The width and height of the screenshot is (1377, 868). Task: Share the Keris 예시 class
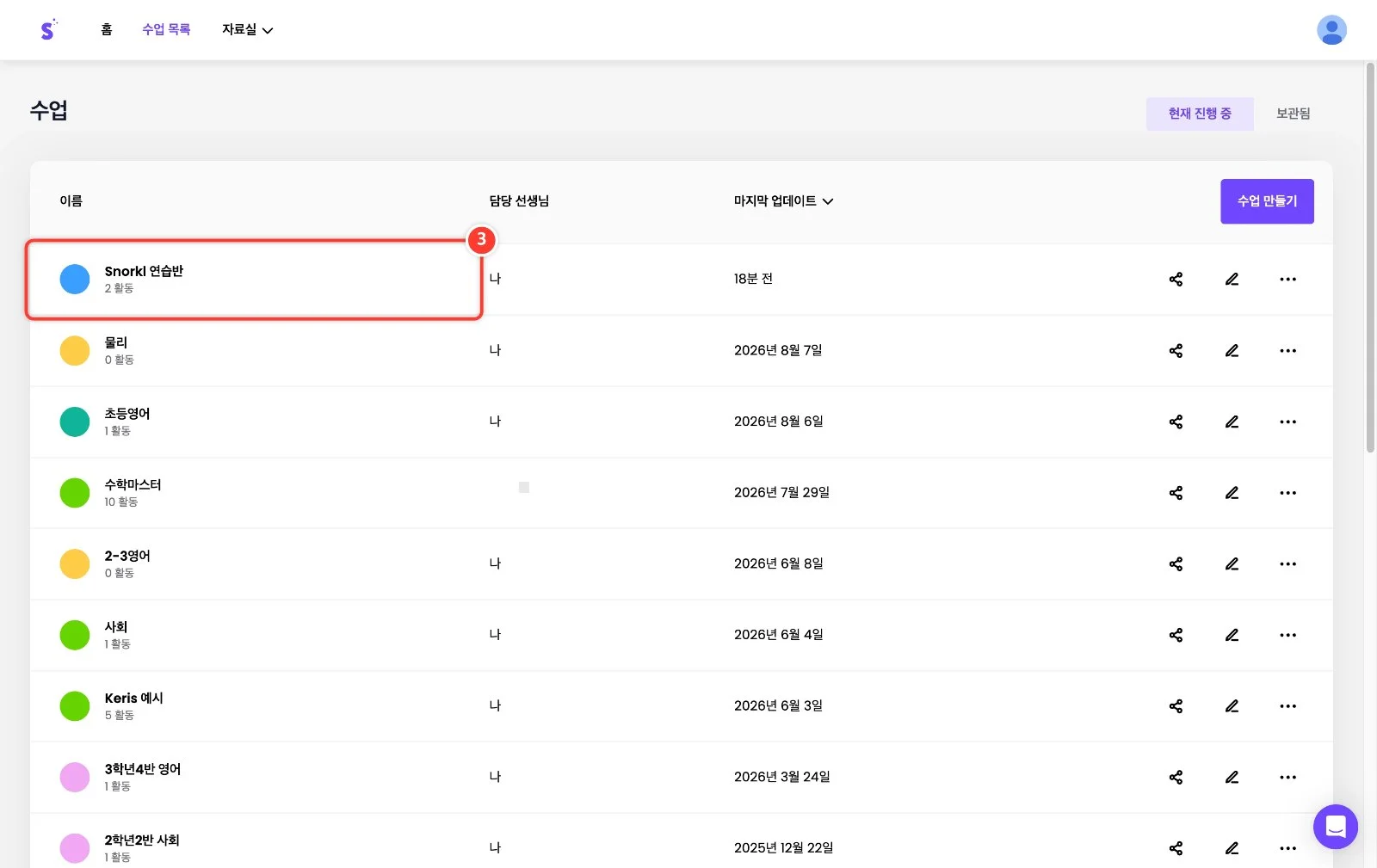1176,706
